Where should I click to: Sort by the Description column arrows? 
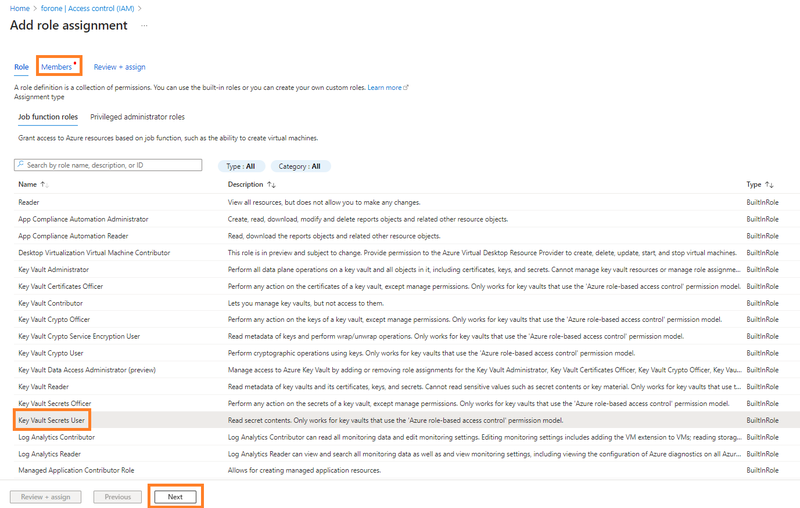[271, 185]
